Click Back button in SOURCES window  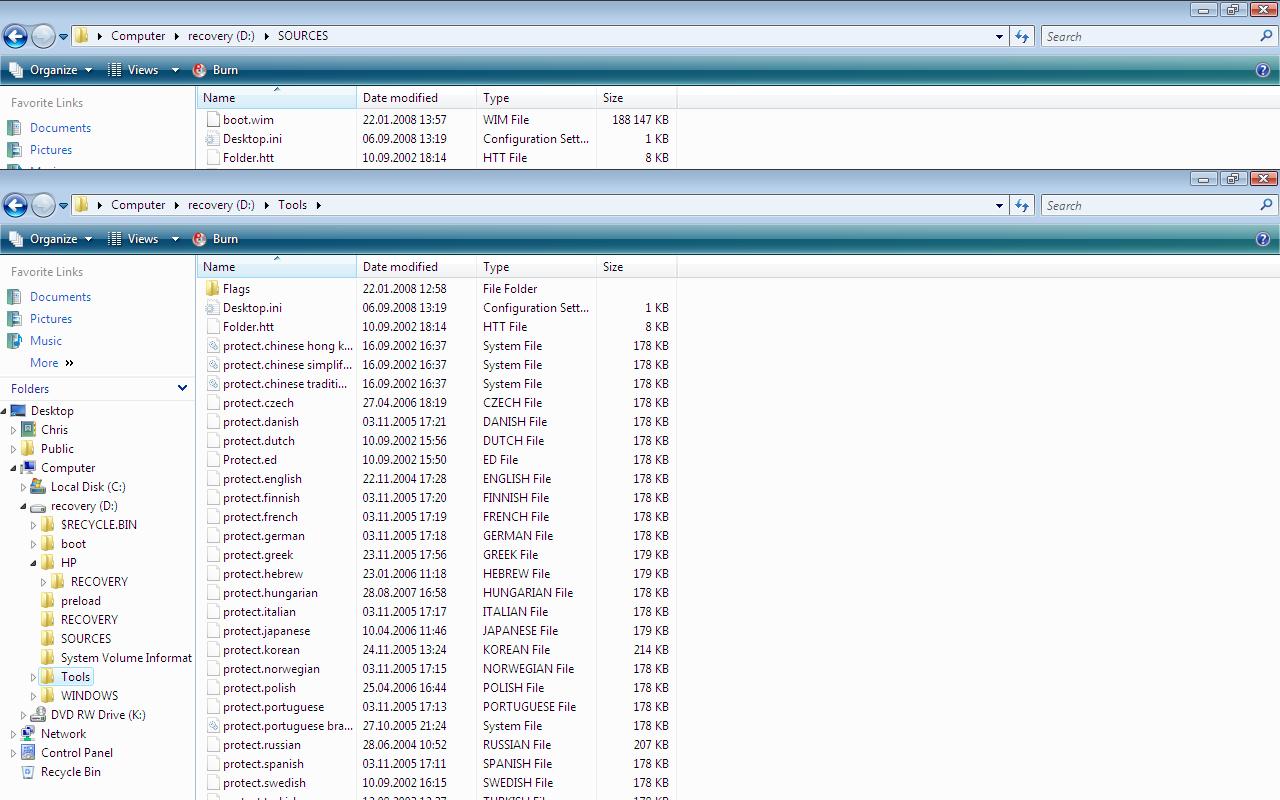point(15,37)
